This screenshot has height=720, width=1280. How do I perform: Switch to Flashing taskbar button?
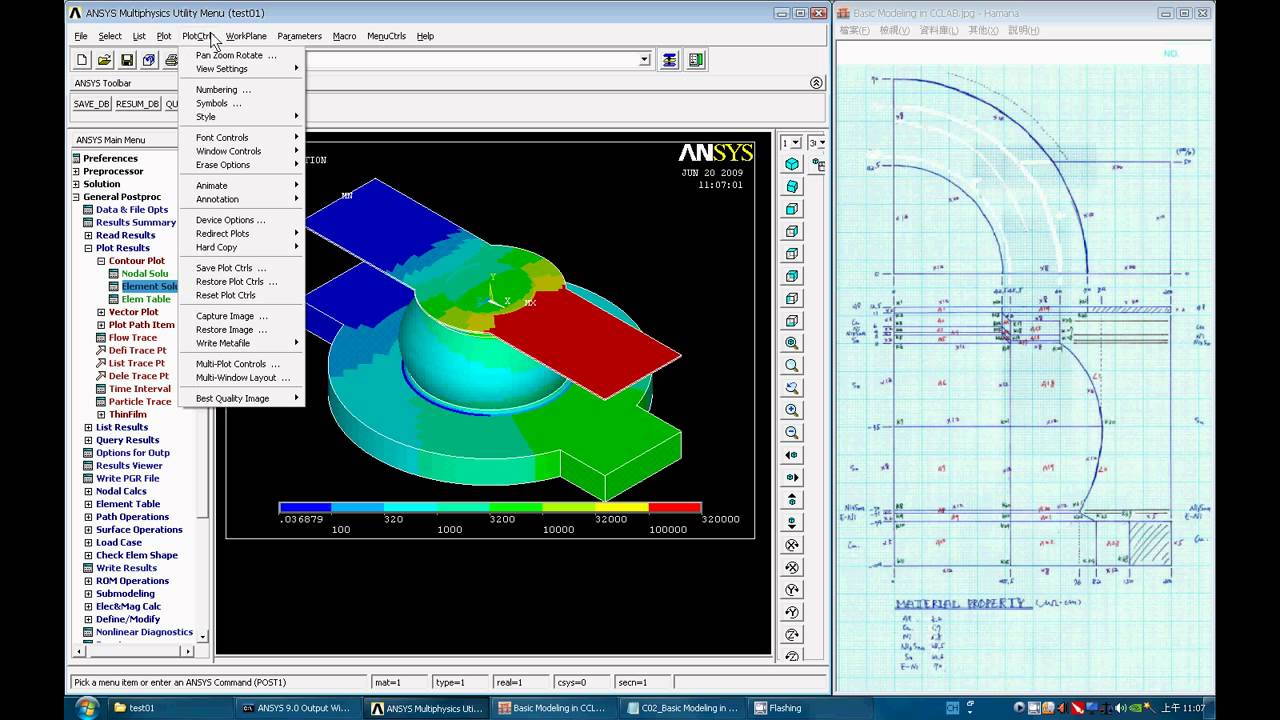coord(810,708)
